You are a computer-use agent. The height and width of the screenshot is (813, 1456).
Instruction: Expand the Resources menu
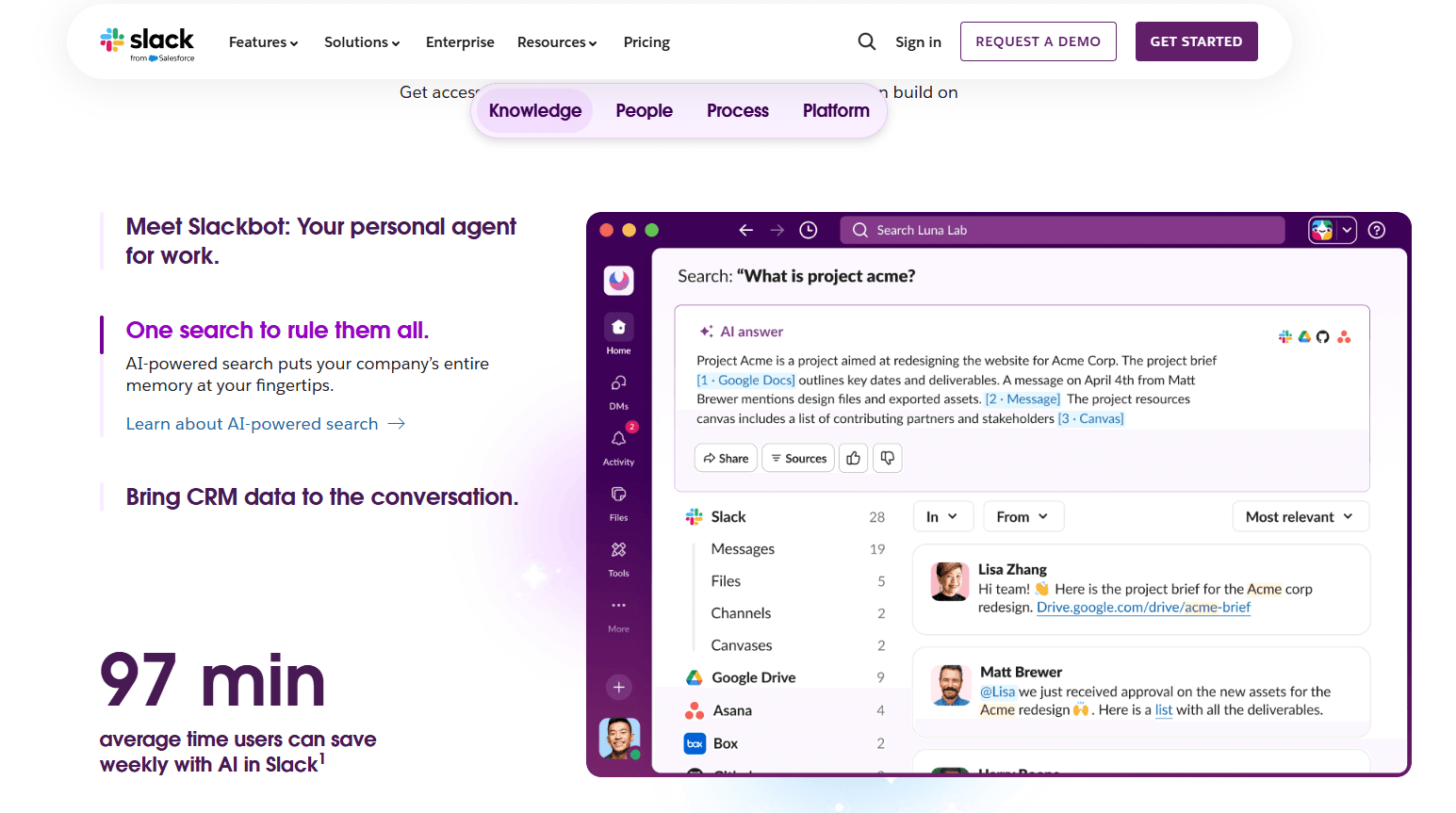point(557,42)
